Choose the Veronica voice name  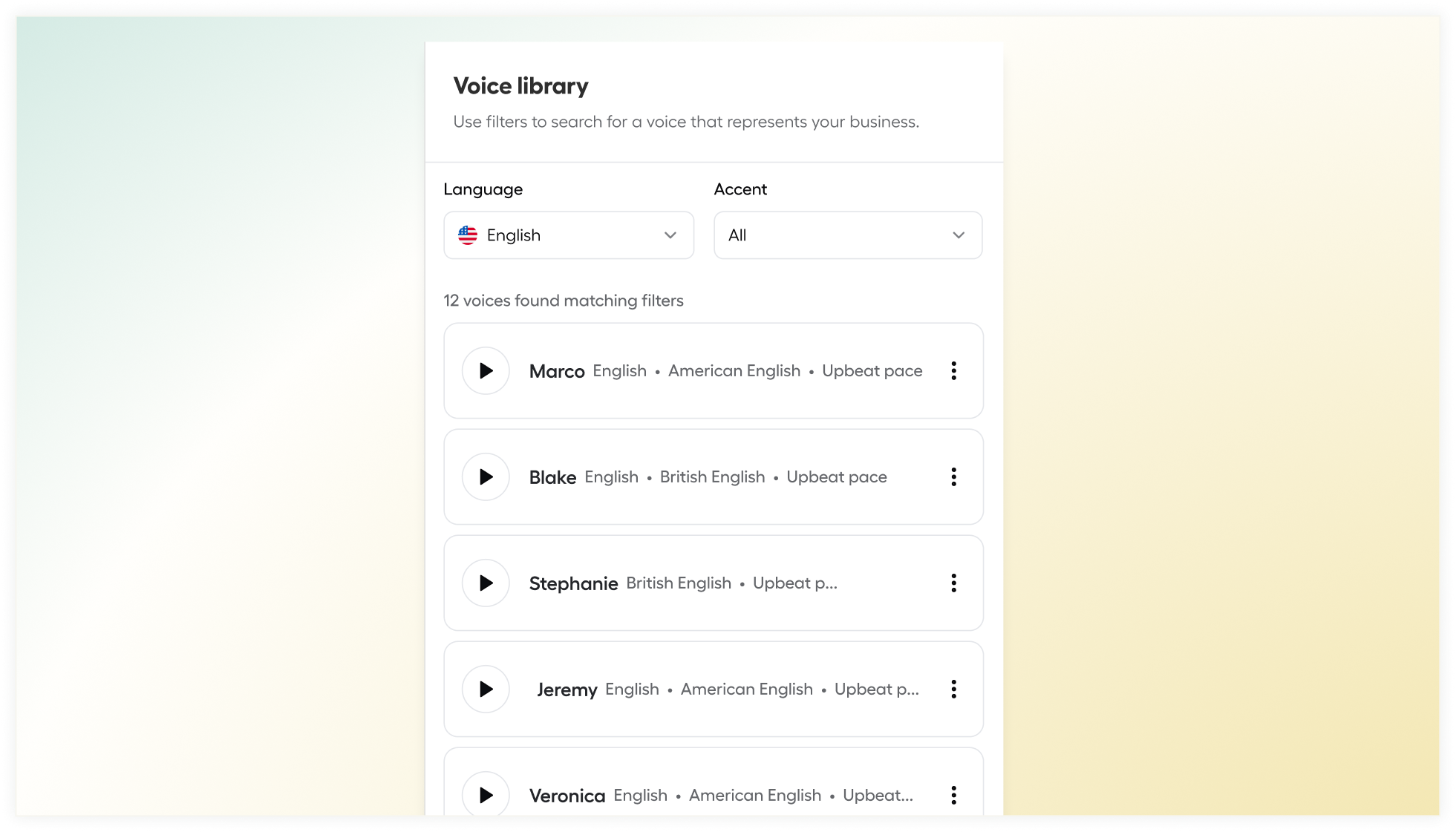click(x=567, y=796)
